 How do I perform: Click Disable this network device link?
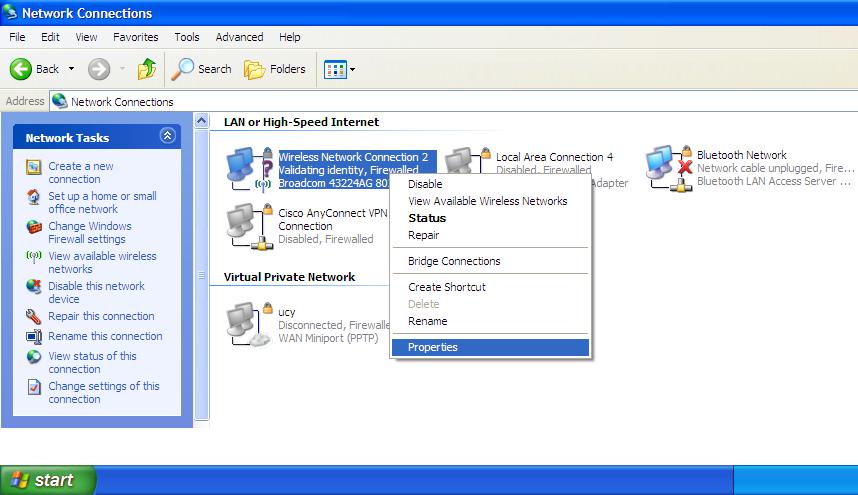click(x=96, y=293)
